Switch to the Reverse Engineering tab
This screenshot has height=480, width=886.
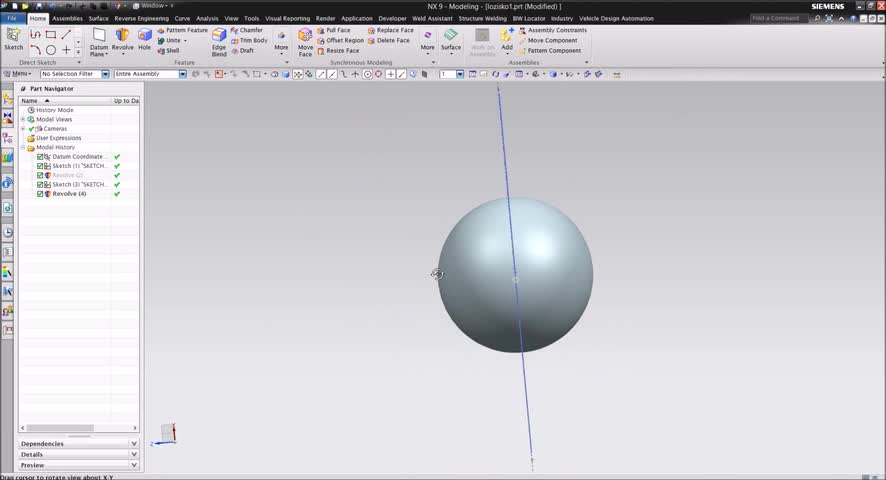click(x=141, y=19)
